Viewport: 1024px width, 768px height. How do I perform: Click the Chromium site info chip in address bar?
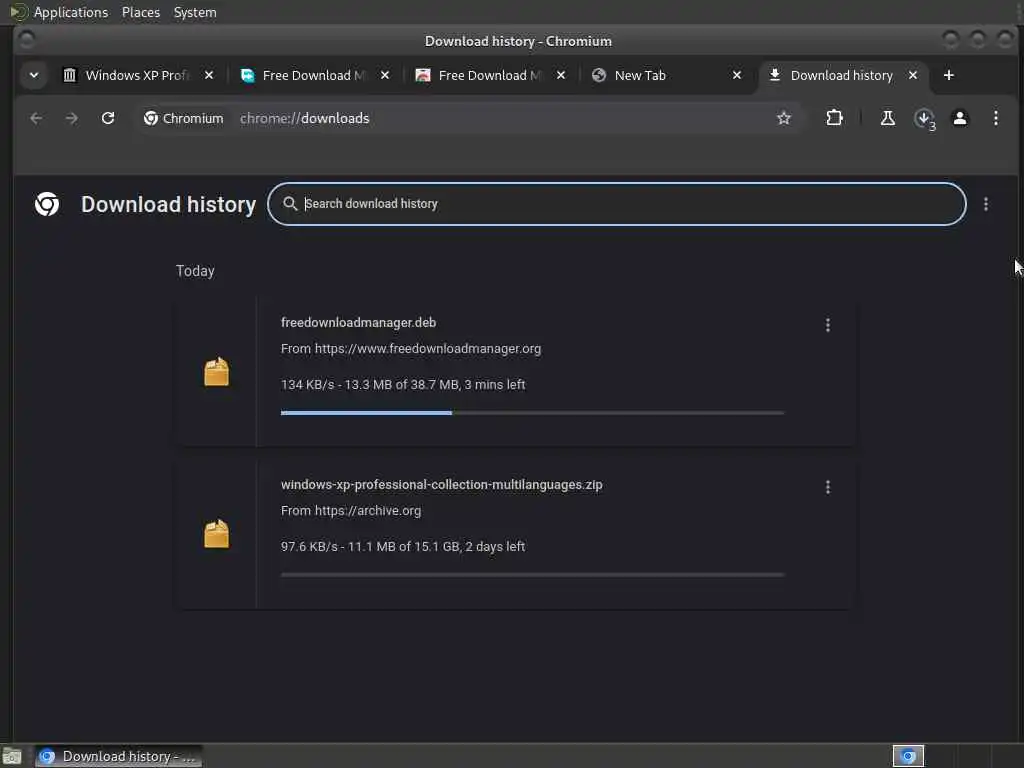pyautogui.click(x=184, y=118)
